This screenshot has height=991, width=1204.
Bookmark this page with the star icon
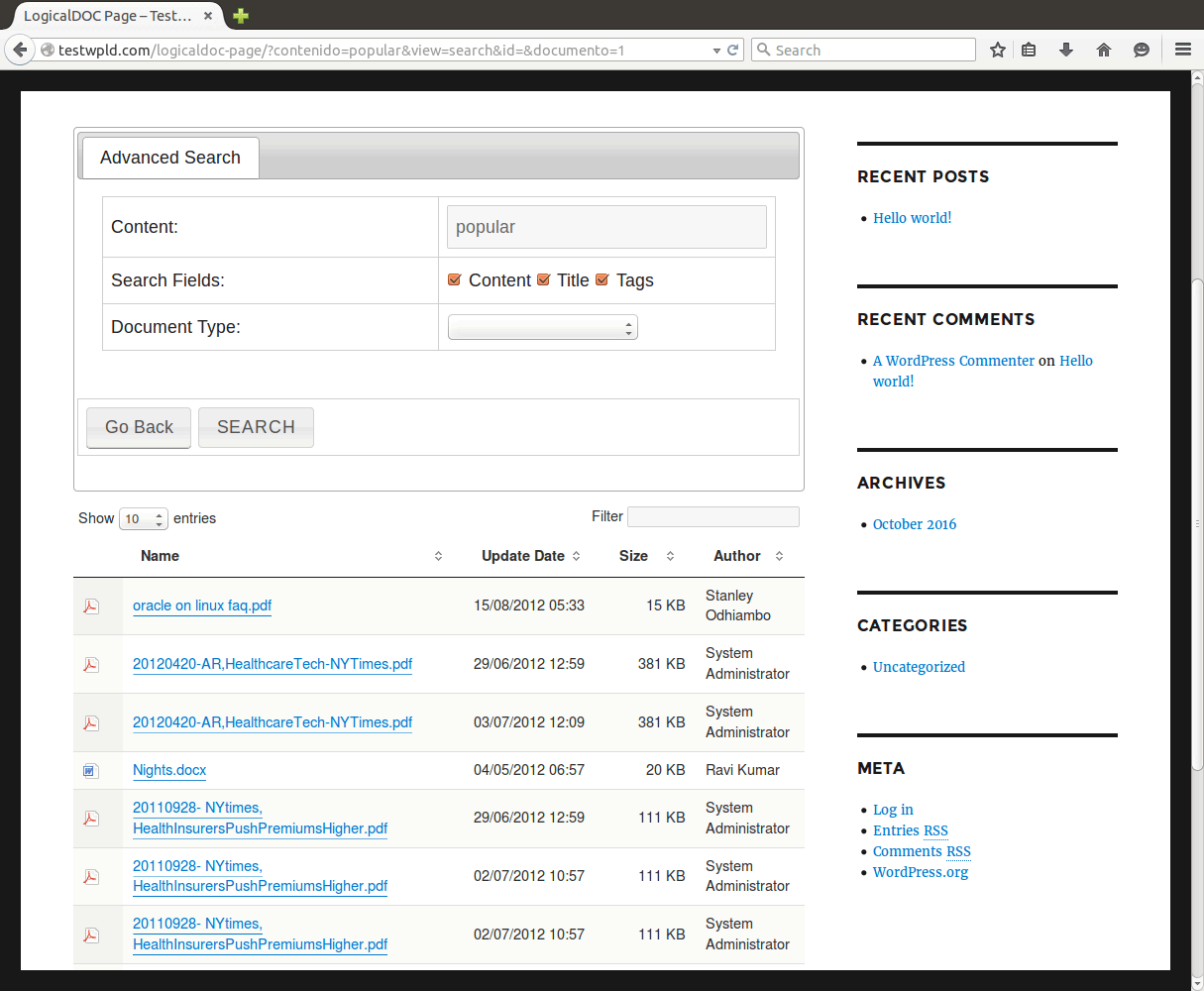tap(998, 50)
